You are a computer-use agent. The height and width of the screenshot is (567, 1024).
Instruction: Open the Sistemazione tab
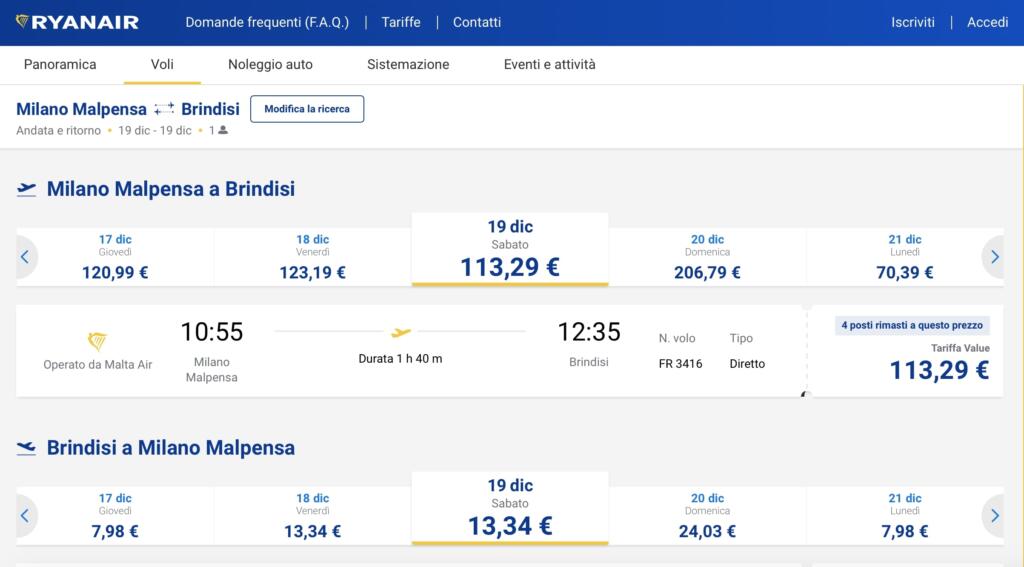tap(408, 65)
